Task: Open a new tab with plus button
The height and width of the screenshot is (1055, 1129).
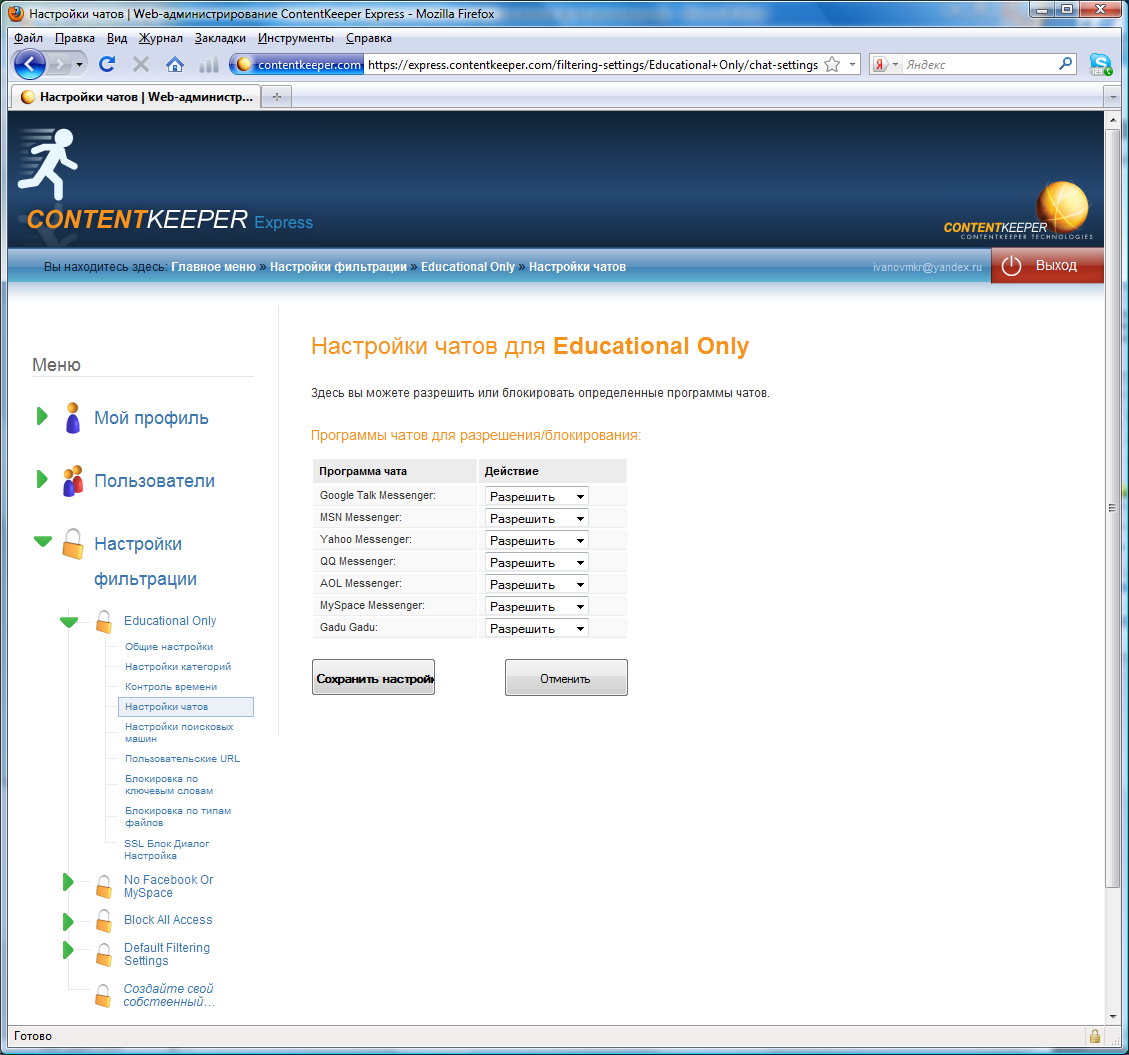Action: click(x=276, y=96)
